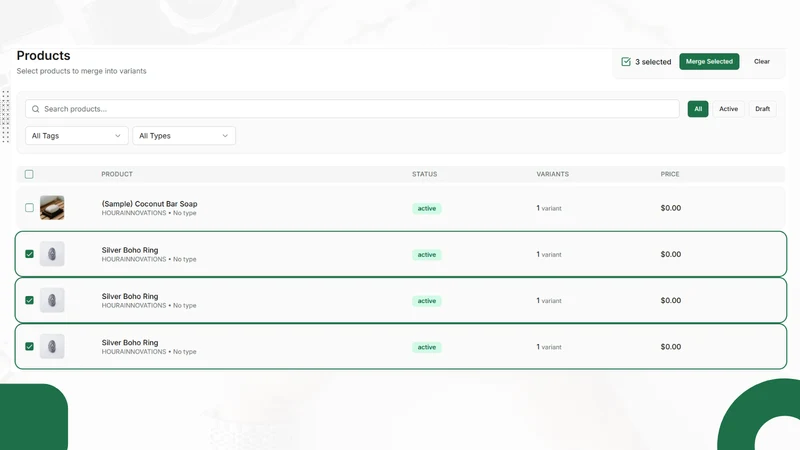Select the All status filter

(x=697, y=109)
